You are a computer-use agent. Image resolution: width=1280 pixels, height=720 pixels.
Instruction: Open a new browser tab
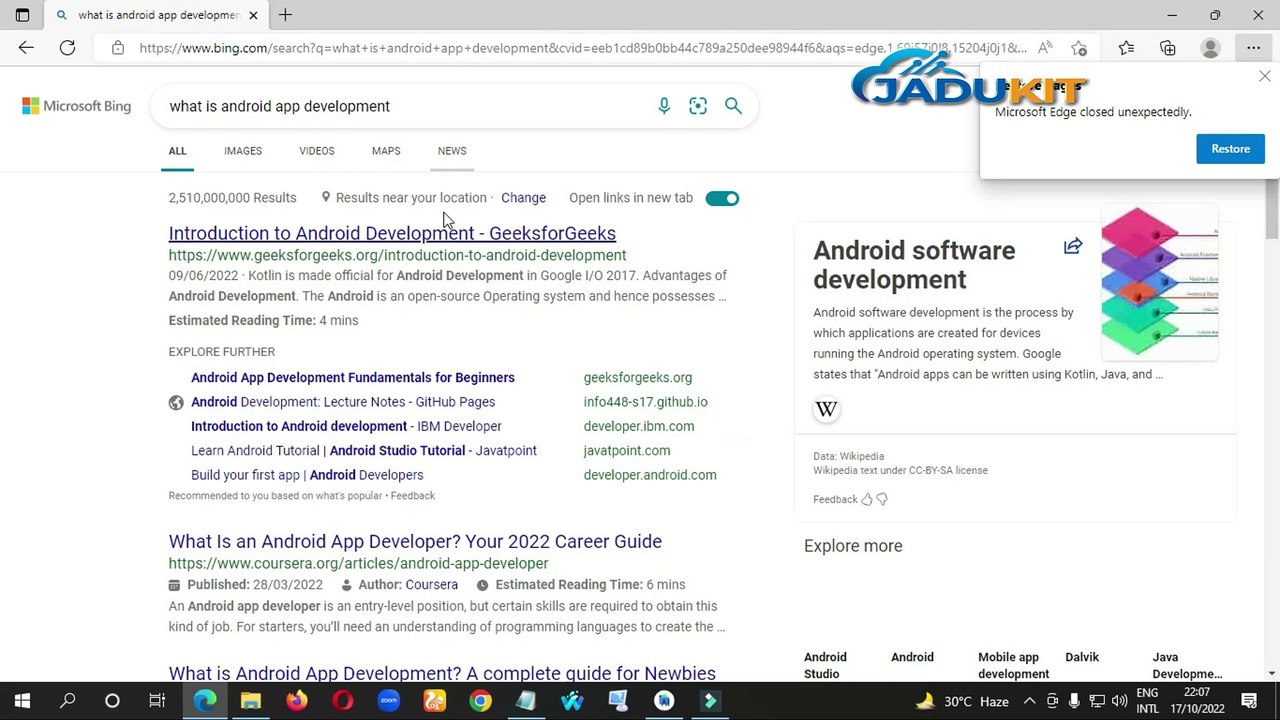[285, 15]
